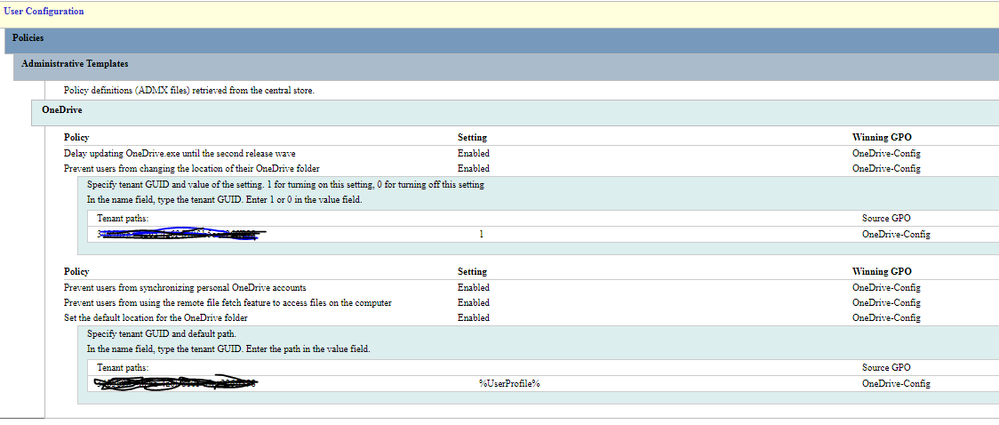
Task: Click Source GPO header above %UserProfile% row
Action: [886, 368]
